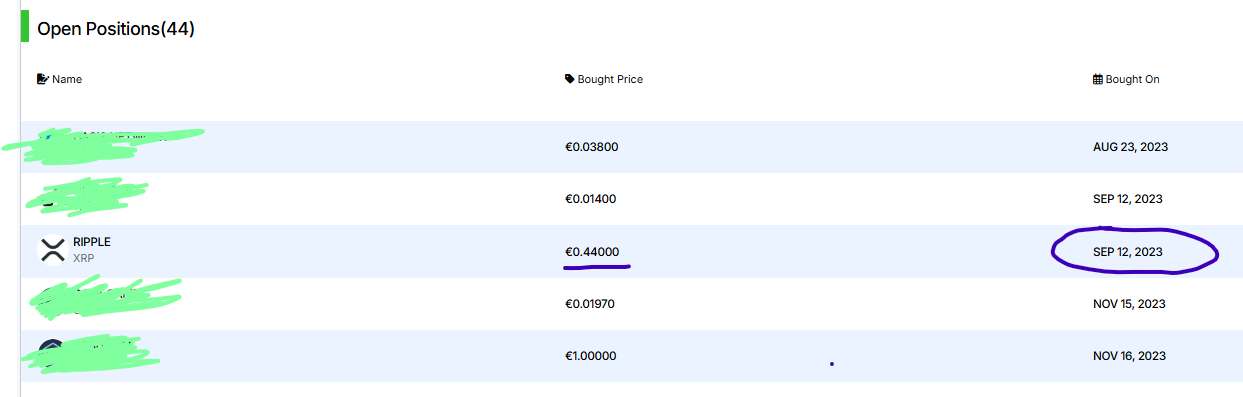This screenshot has height=397, width=1243.
Task: Sort by the Name column header
Action: coord(67,79)
